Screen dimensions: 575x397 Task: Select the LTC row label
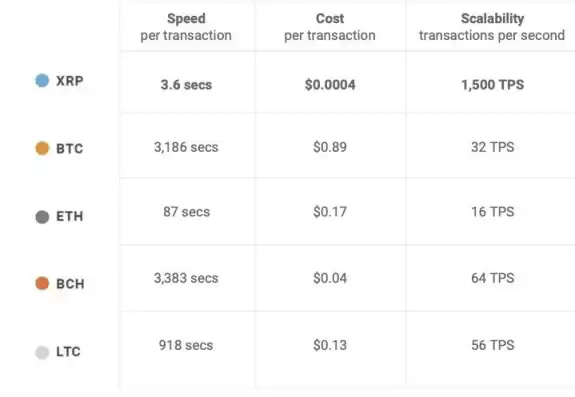tap(68, 352)
